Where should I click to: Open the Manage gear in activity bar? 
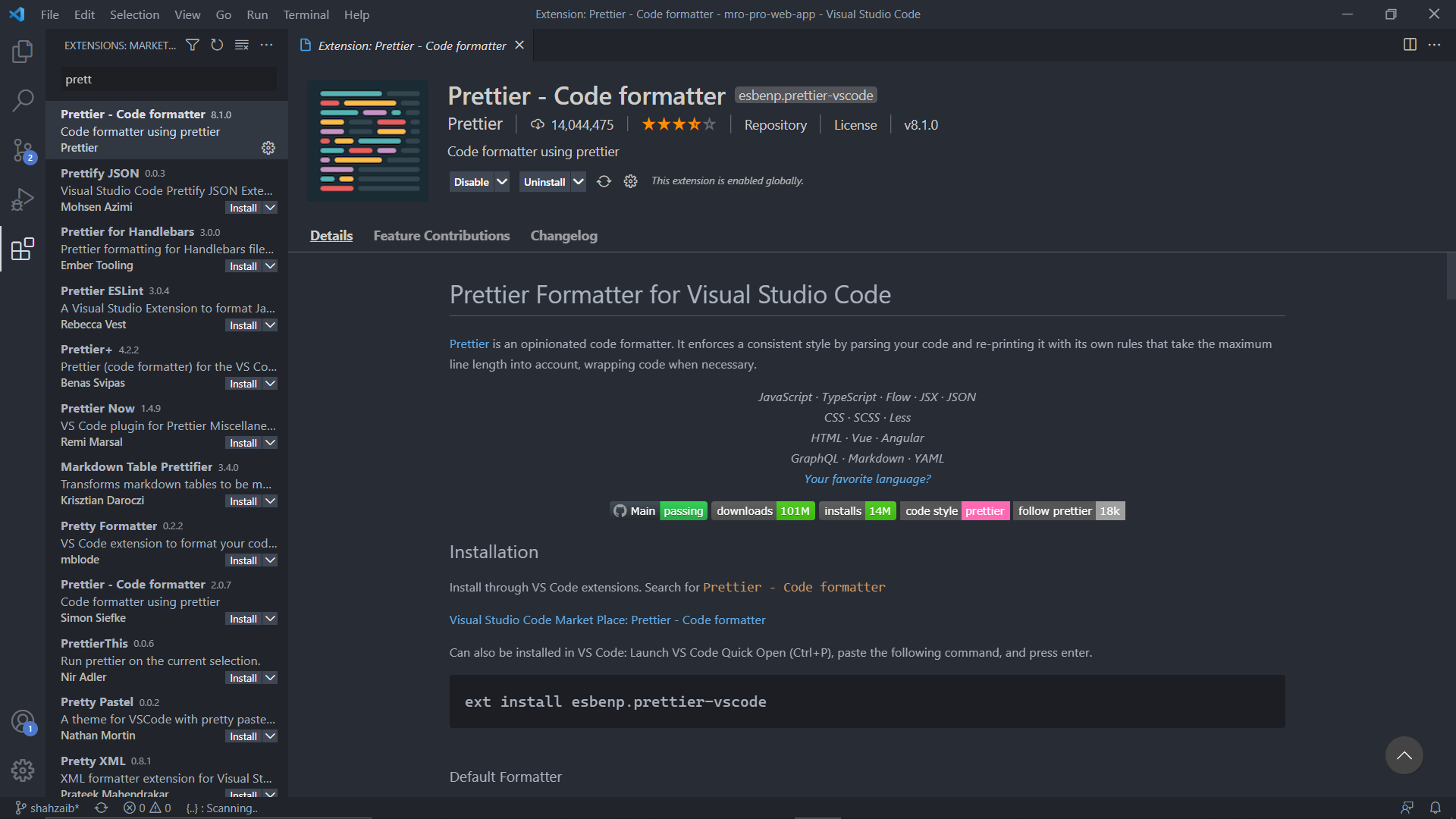[23, 770]
